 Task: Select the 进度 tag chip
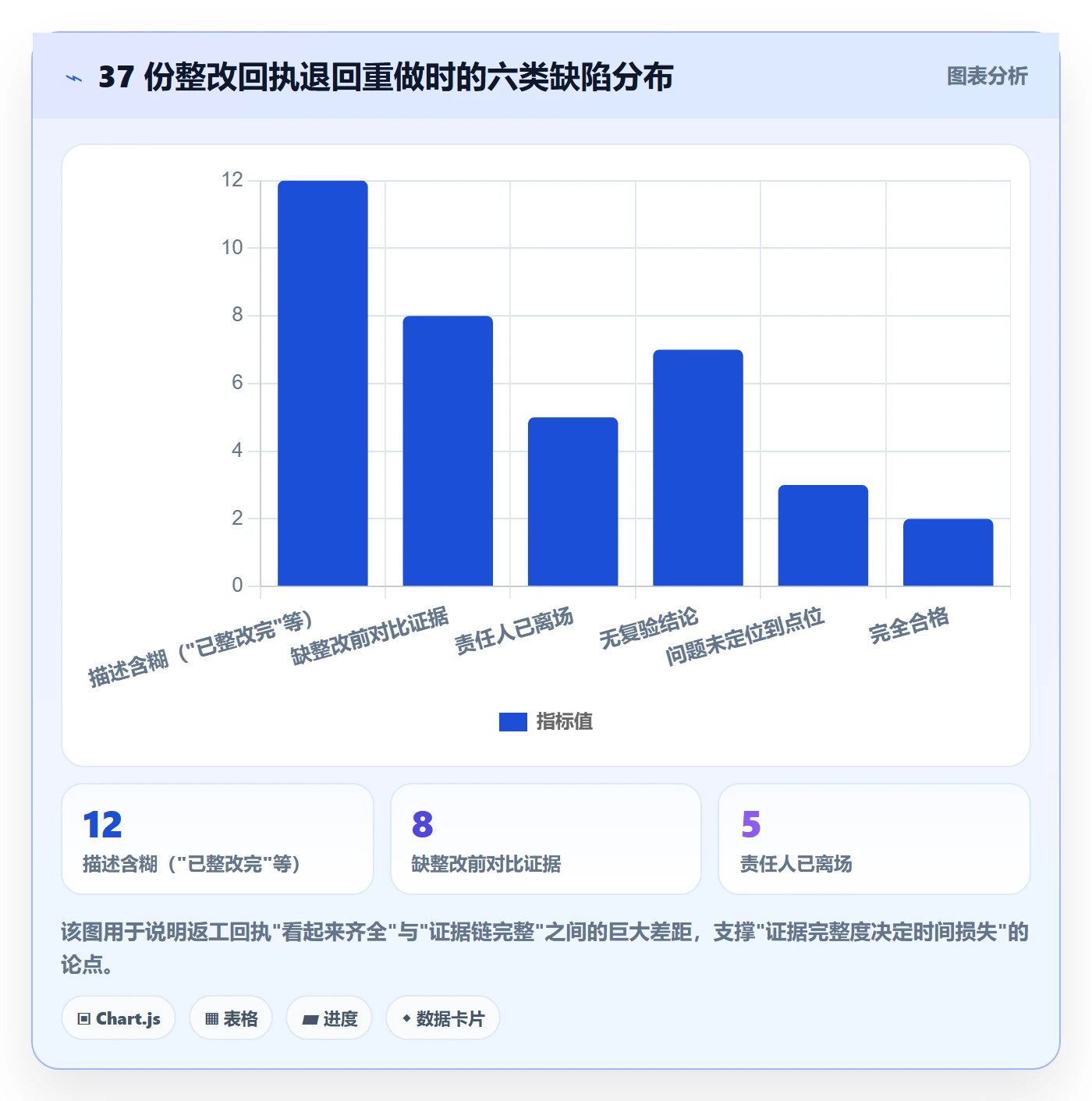click(x=329, y=1018)
